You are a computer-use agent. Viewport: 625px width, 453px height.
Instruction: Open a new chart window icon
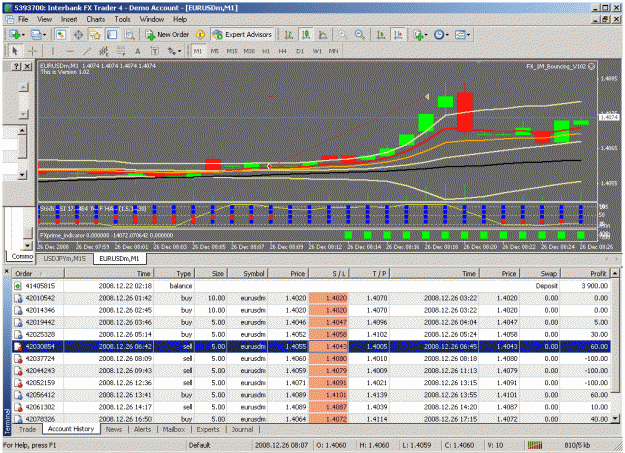(x=14, y=35)
